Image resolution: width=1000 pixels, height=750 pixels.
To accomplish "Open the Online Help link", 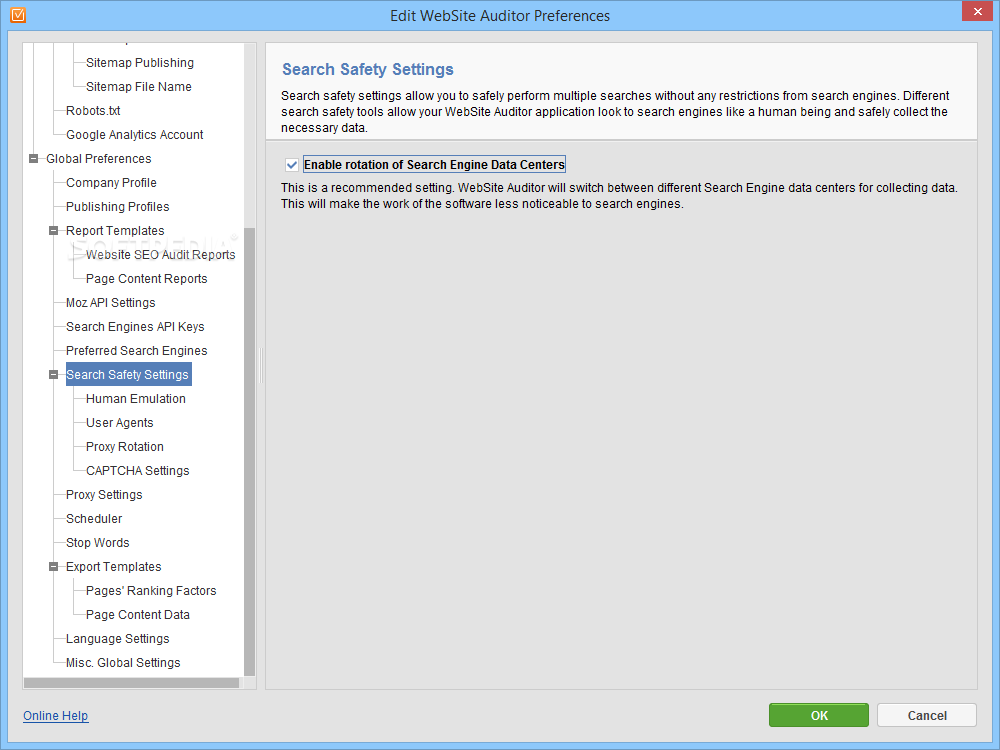I will (x=55, y=716).
